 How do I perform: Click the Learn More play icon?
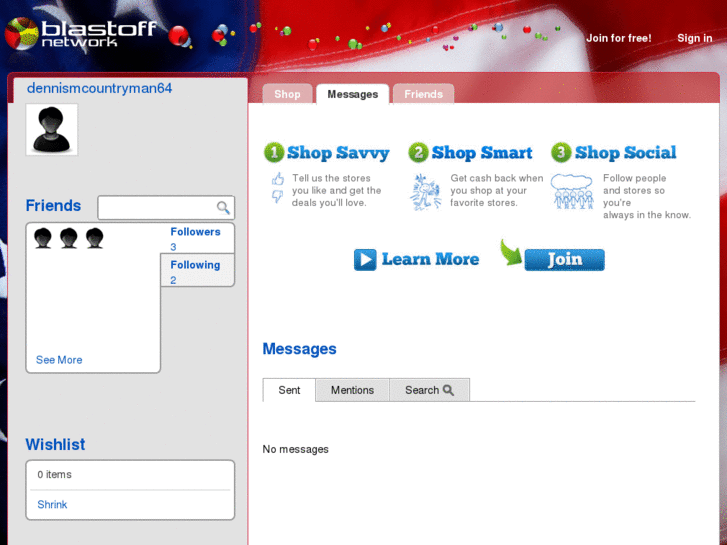[365, 260]
